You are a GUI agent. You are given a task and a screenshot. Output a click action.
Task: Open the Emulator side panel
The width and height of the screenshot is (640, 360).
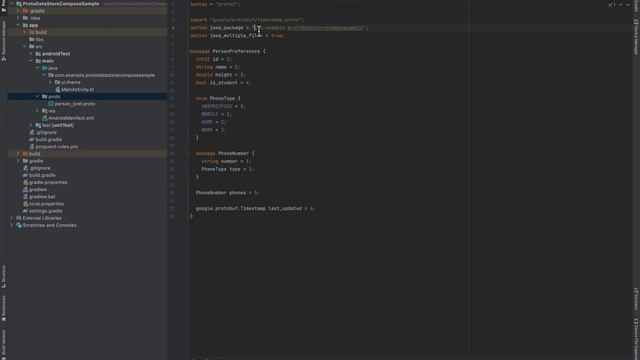(x=636, y=299)
